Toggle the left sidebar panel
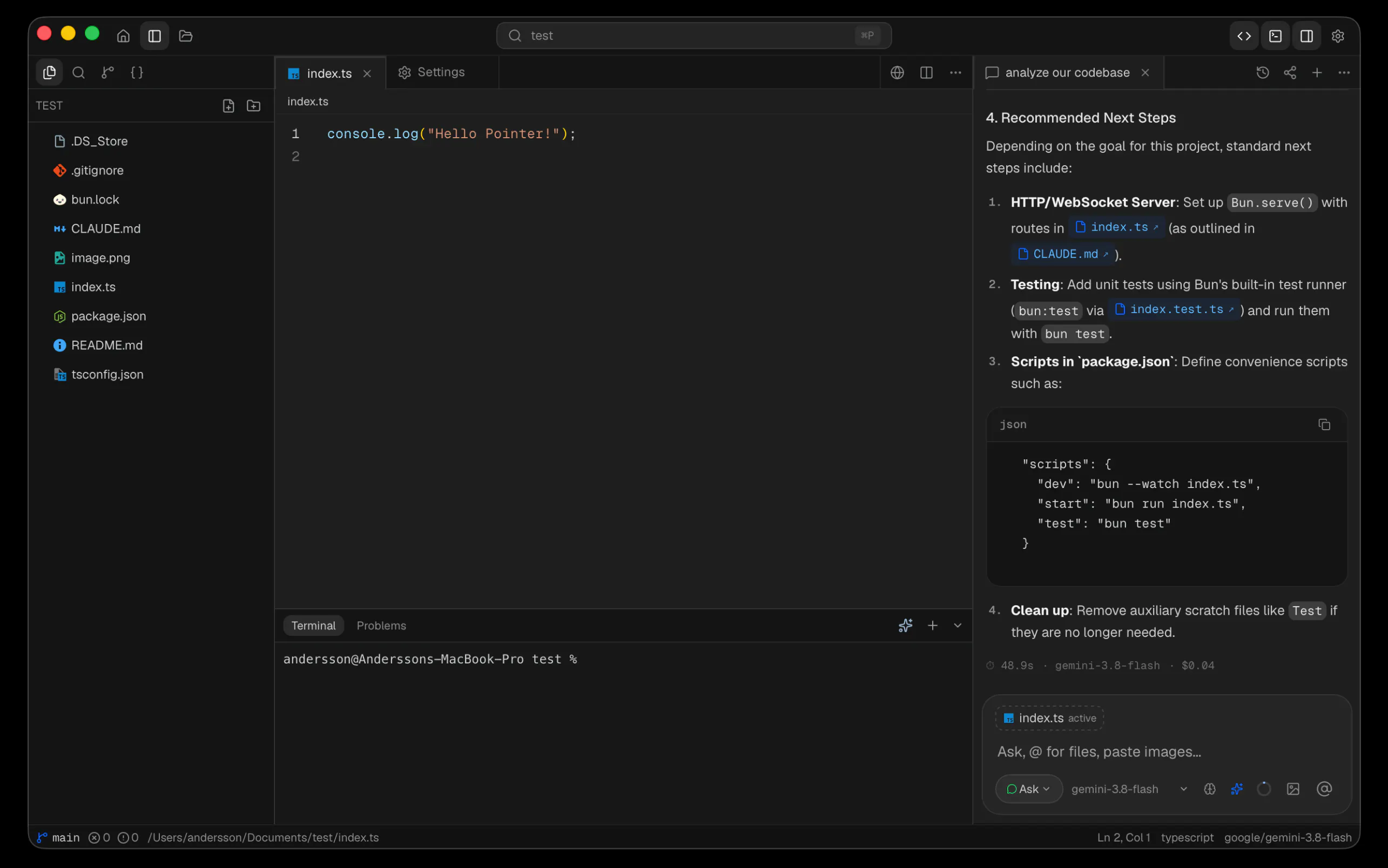Screen dimensions: 1388x868 tap(154, 36)
